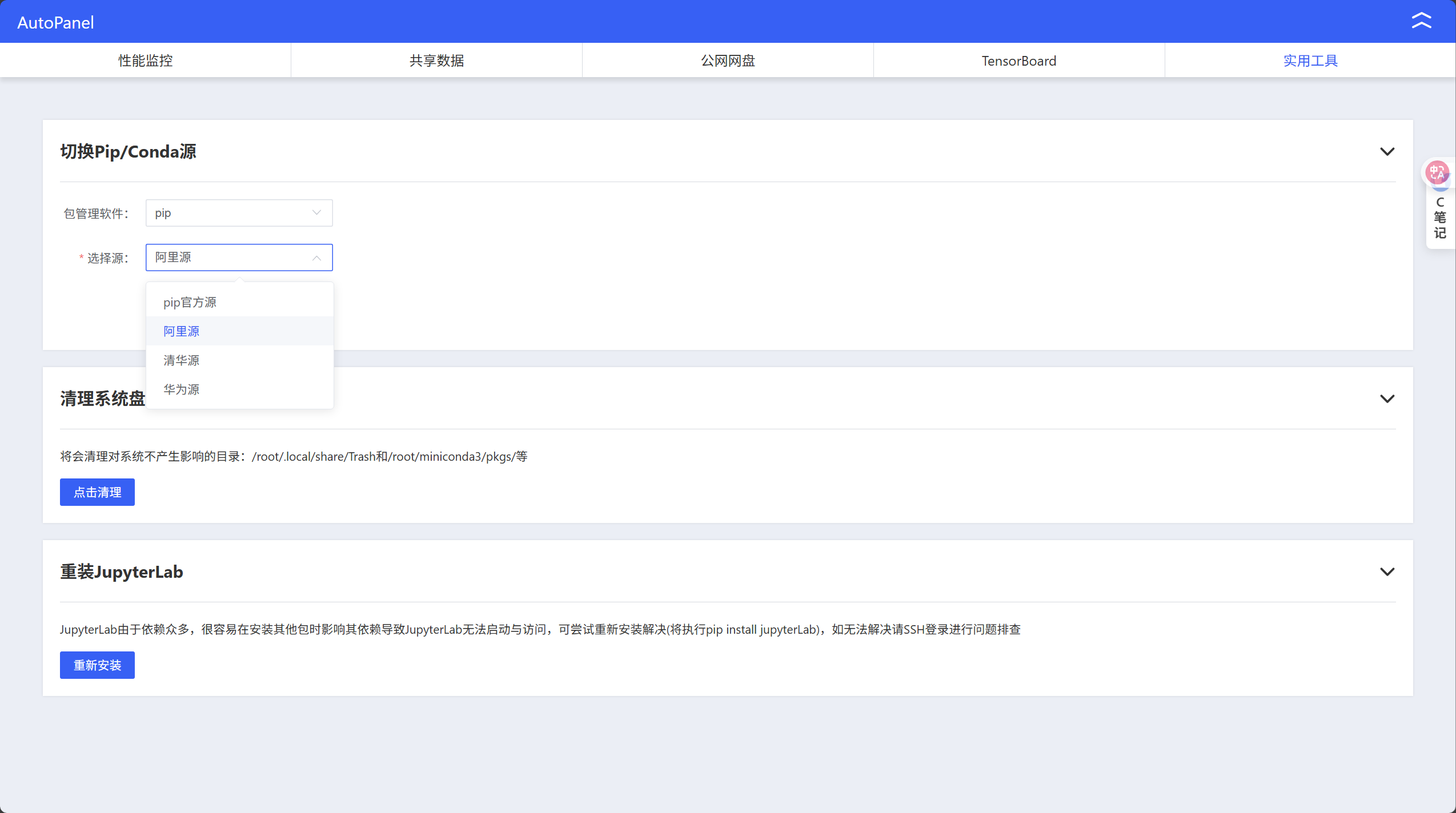Choose pip官方源 from the source list

coord(239,302)
